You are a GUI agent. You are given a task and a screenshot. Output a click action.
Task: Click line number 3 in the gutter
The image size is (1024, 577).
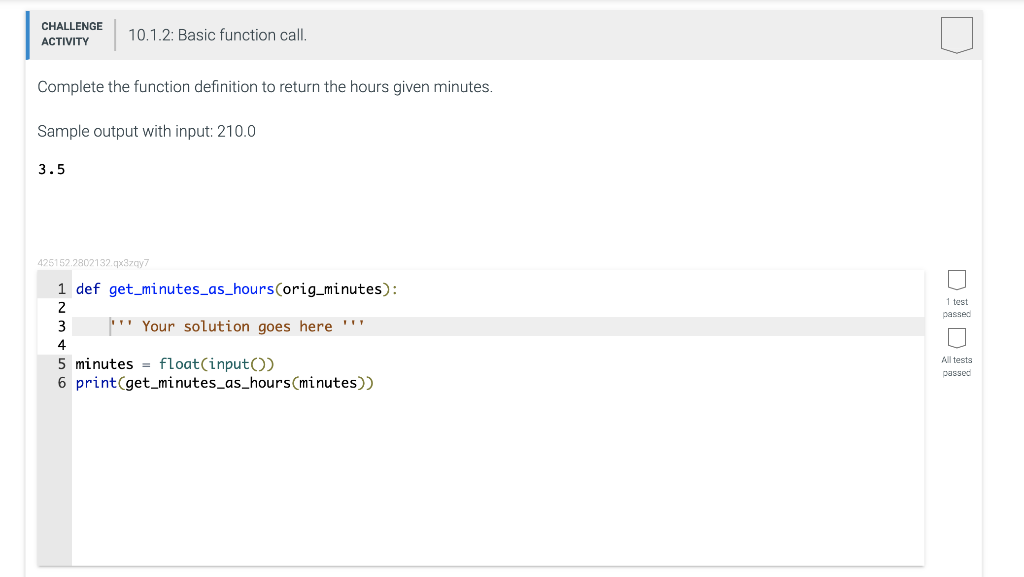pyautogui.click(x=61, y=325)
